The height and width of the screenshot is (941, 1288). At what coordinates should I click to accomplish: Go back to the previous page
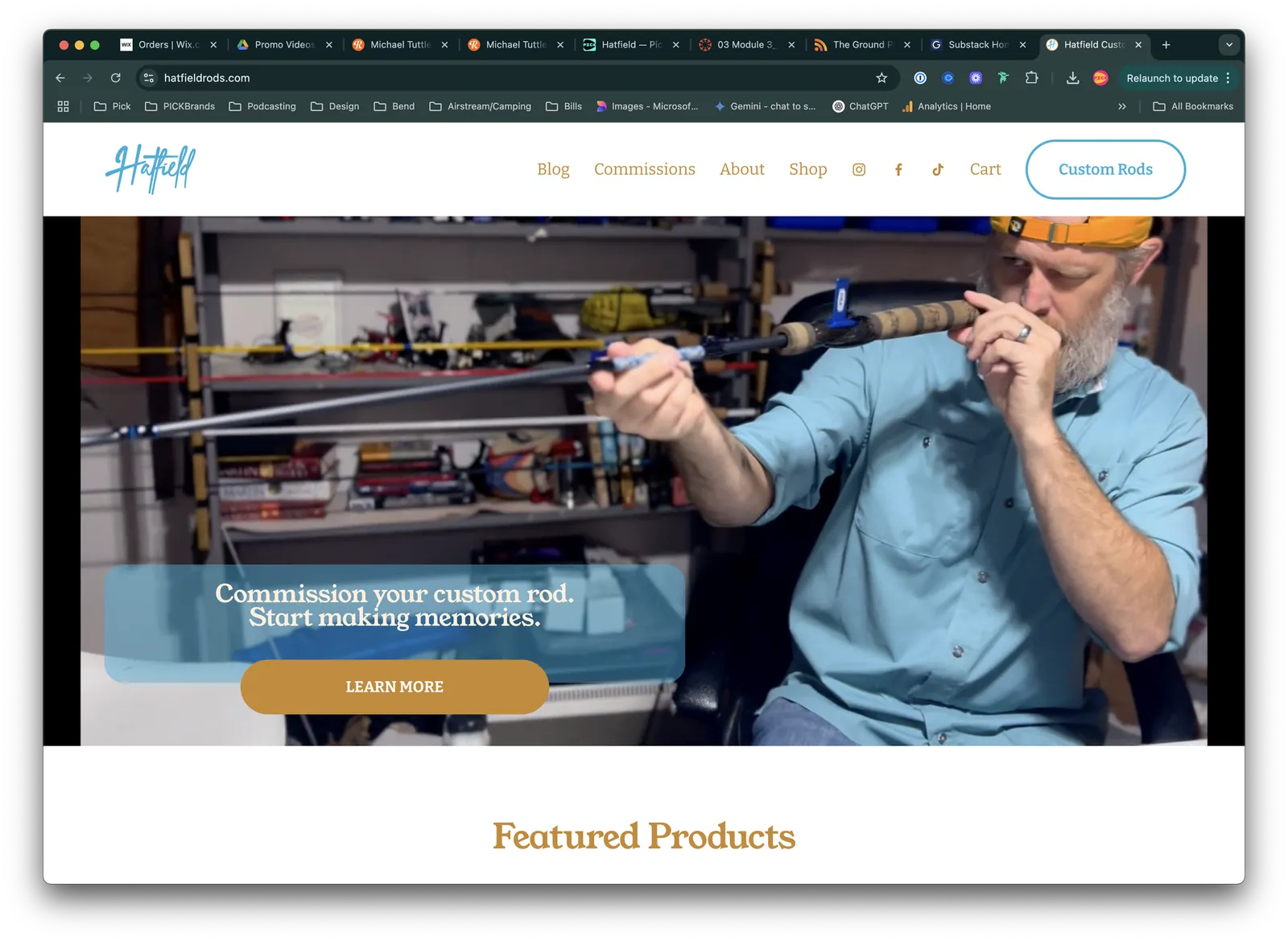60,78
